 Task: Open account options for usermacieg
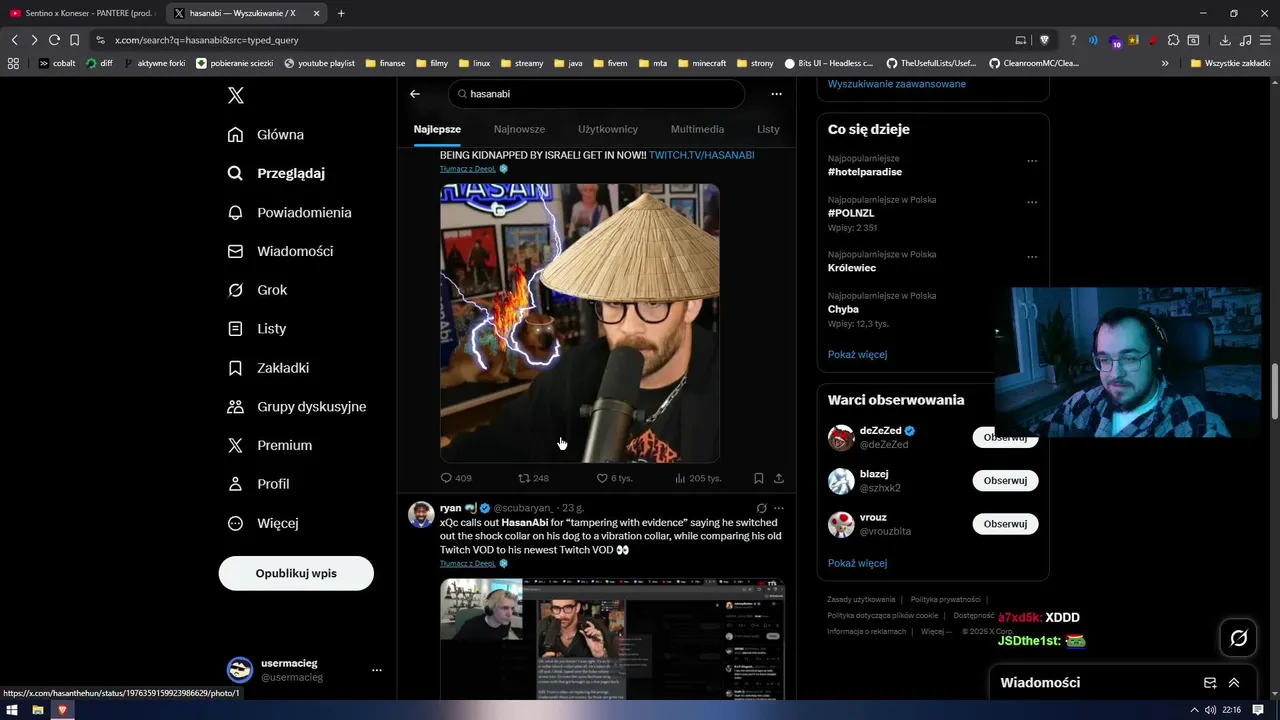[x=376, y=670]
